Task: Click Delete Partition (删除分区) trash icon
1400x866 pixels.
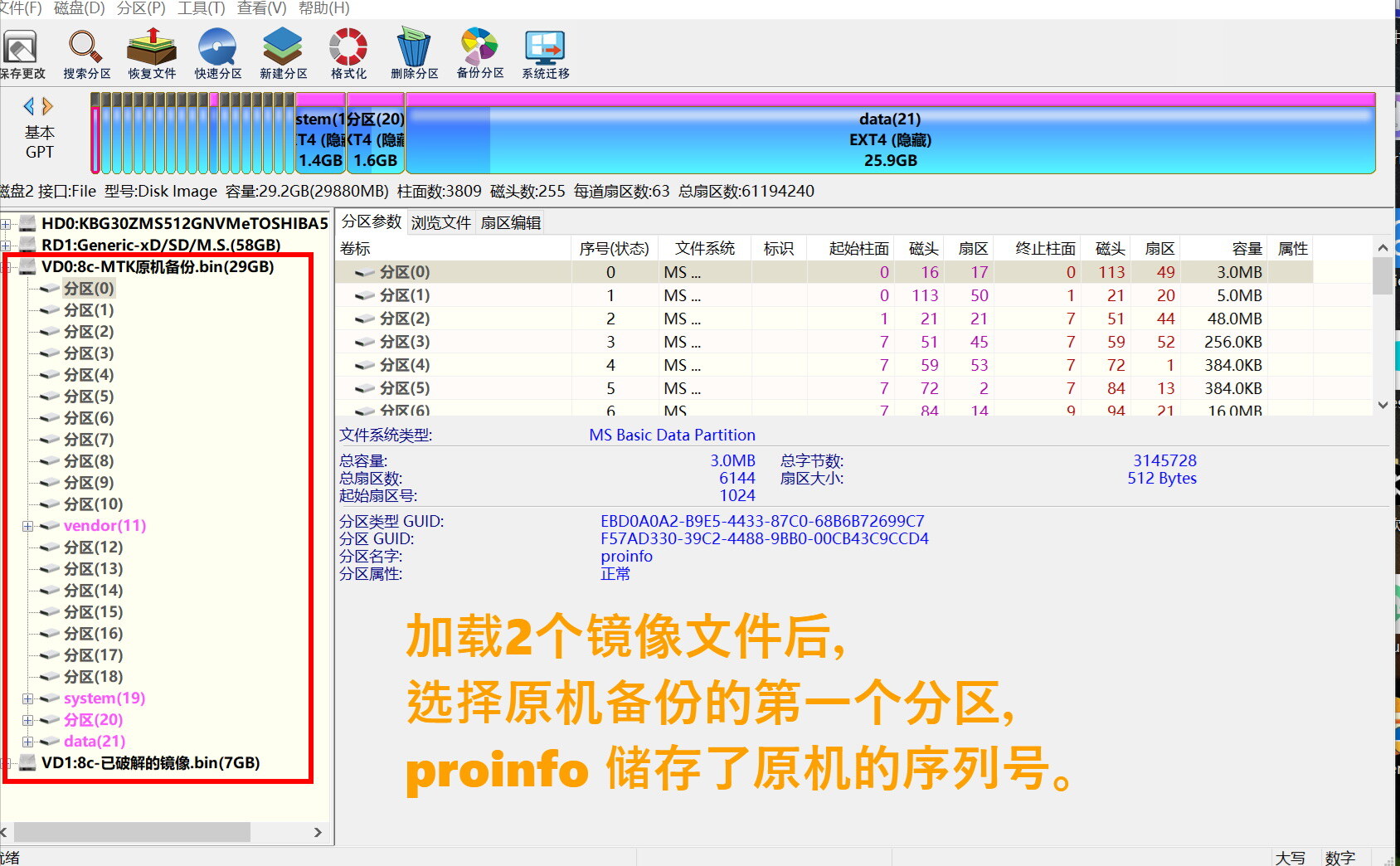Action: pos(414,54)
